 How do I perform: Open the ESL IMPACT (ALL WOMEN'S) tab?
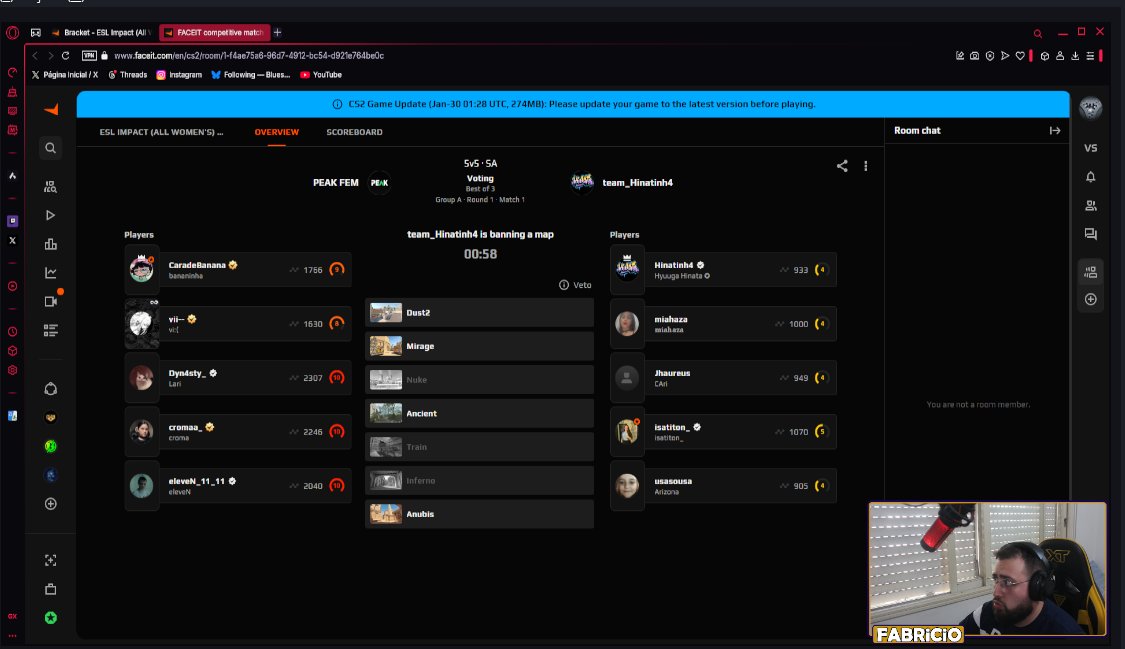pos(161,132)
